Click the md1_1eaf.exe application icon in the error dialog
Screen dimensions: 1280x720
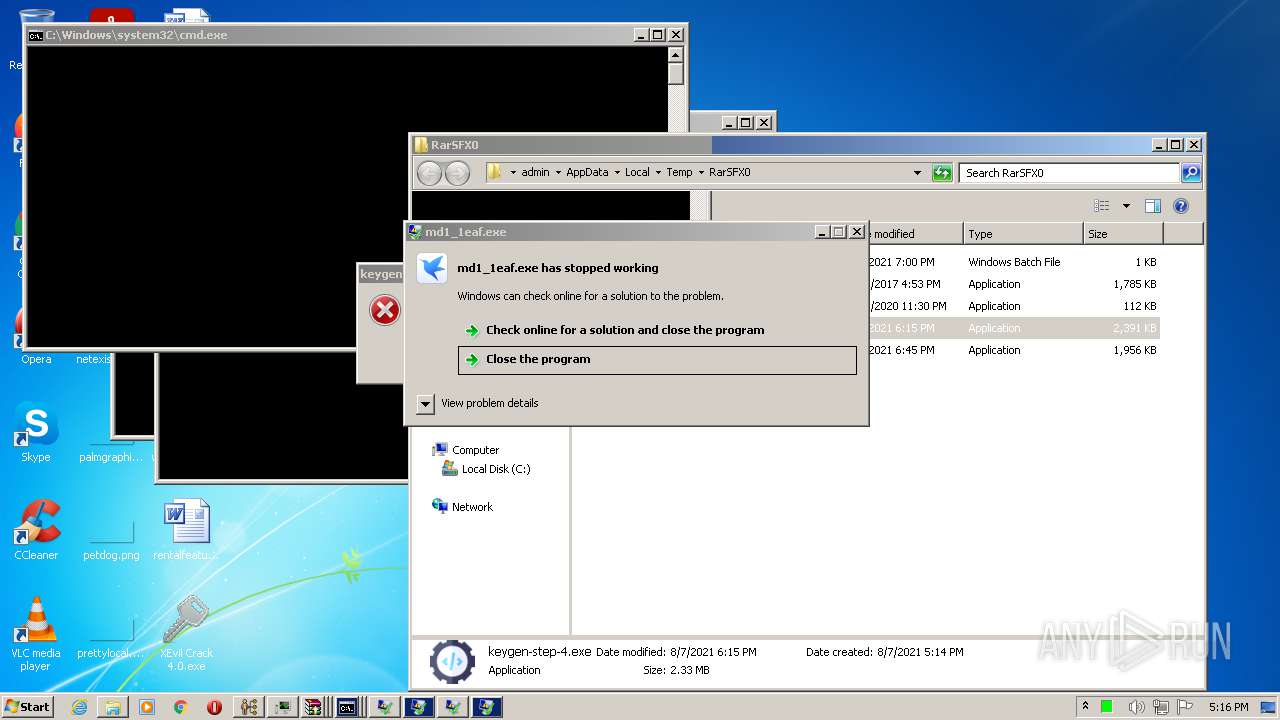431,268
